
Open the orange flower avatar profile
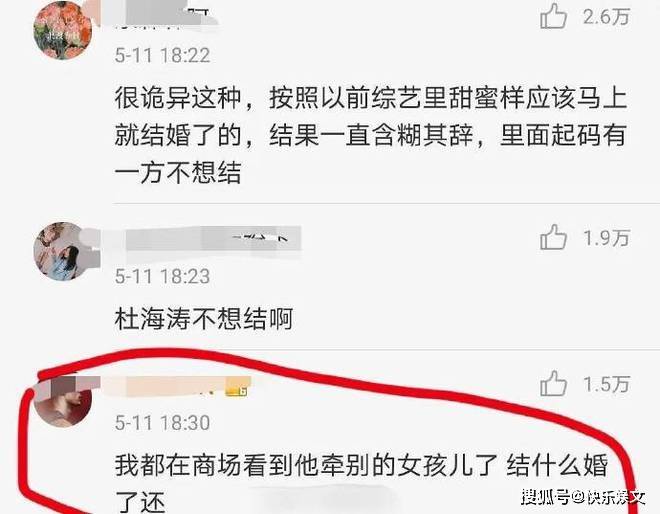[63, 30]
